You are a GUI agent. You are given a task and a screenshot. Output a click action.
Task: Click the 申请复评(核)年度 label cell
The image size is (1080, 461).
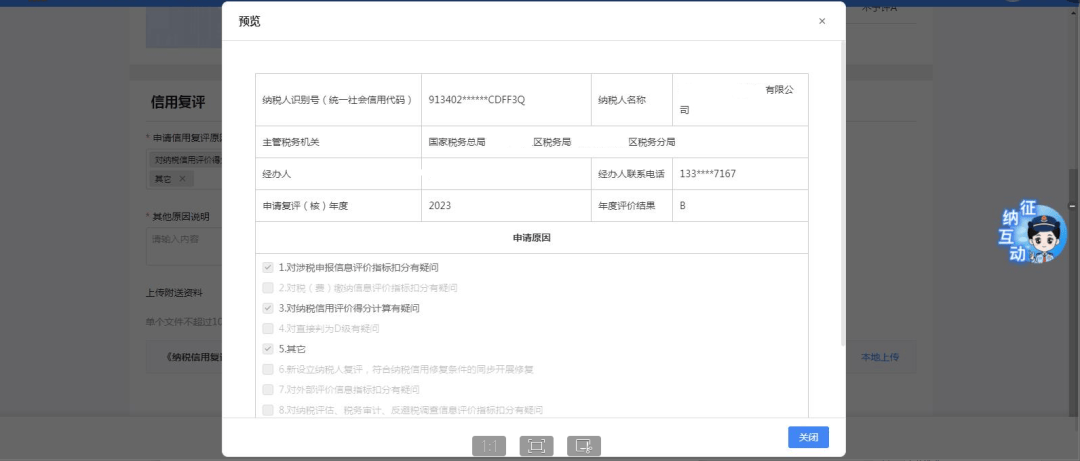[338, 205]
